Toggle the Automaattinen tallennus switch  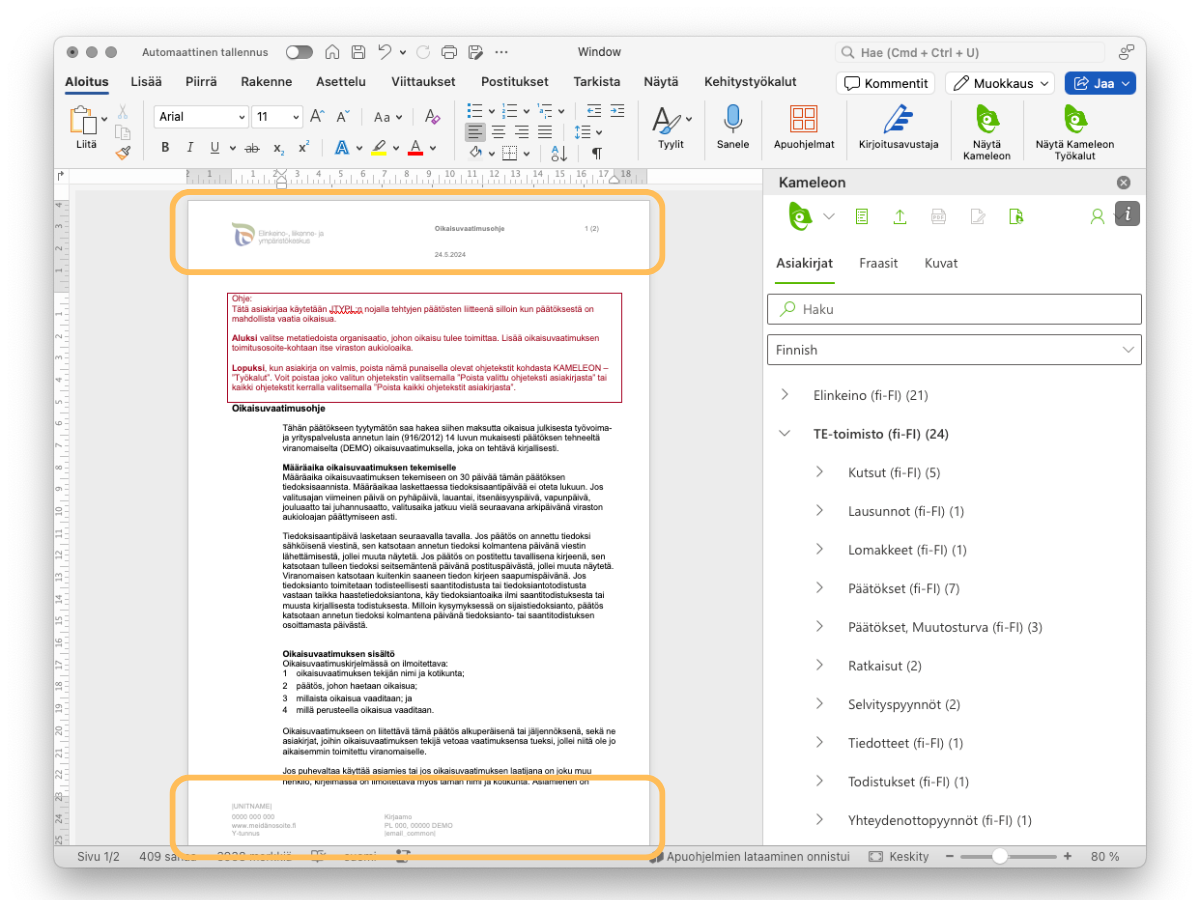(299, 52)
